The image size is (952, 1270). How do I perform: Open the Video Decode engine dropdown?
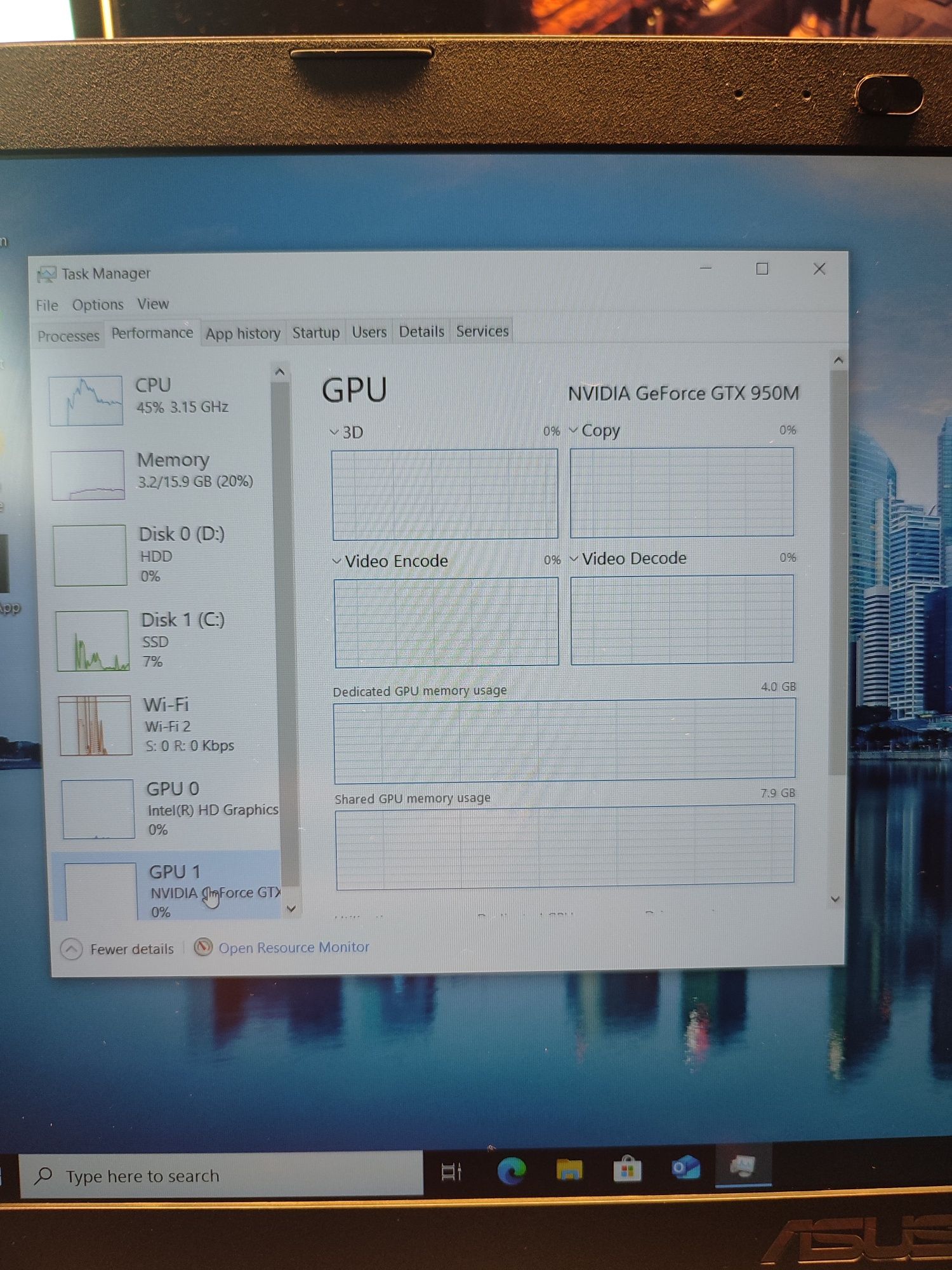tap(628, 558)
